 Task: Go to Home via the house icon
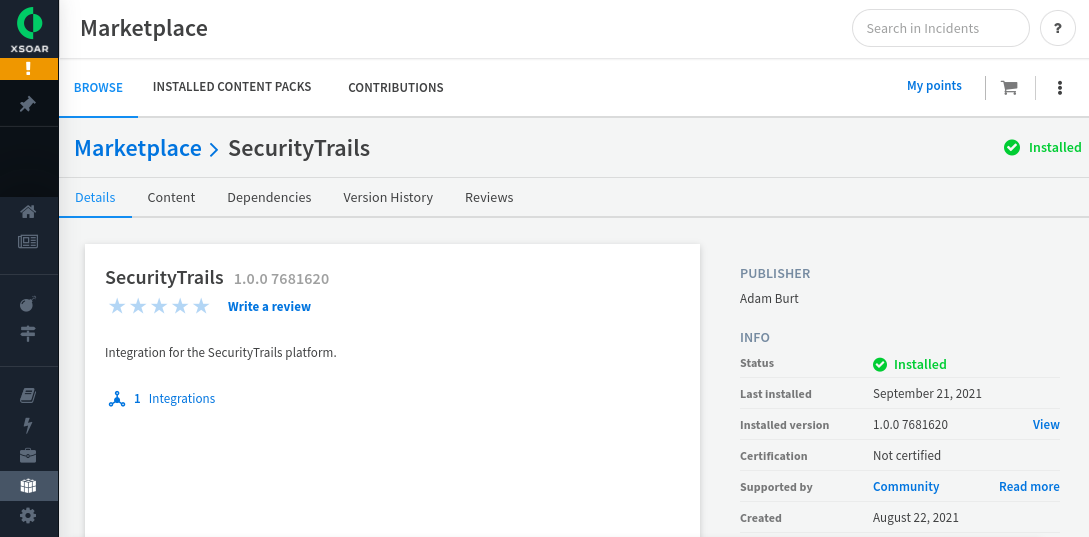pyautogui.click(x=28, y=212)
